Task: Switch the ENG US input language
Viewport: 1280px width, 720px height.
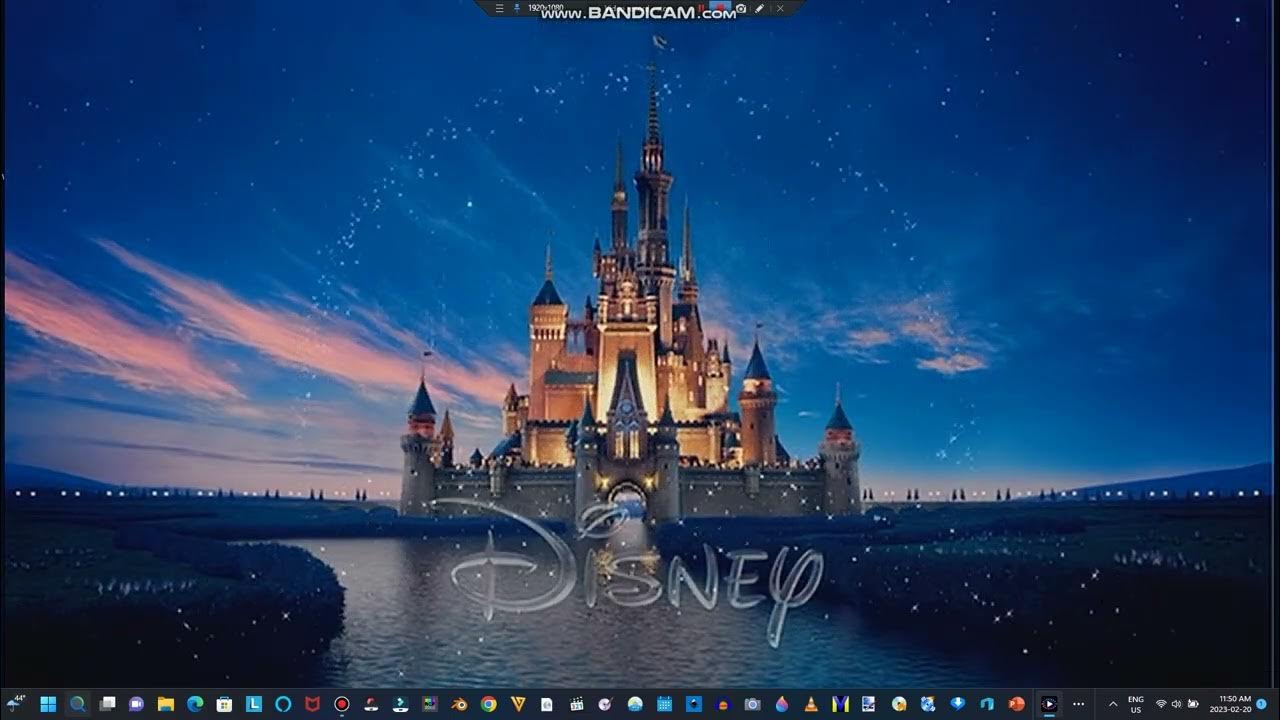Action: click(x=1136, y=704)
